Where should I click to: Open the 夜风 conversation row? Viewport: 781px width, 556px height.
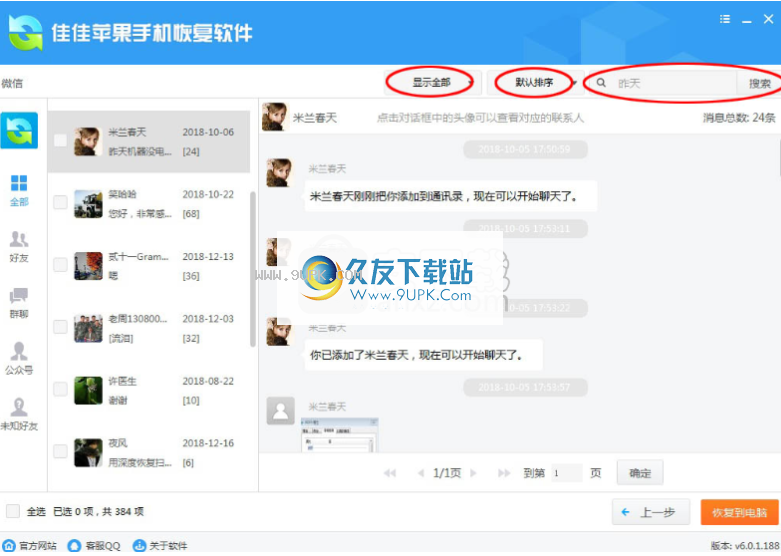coord(149,453)
